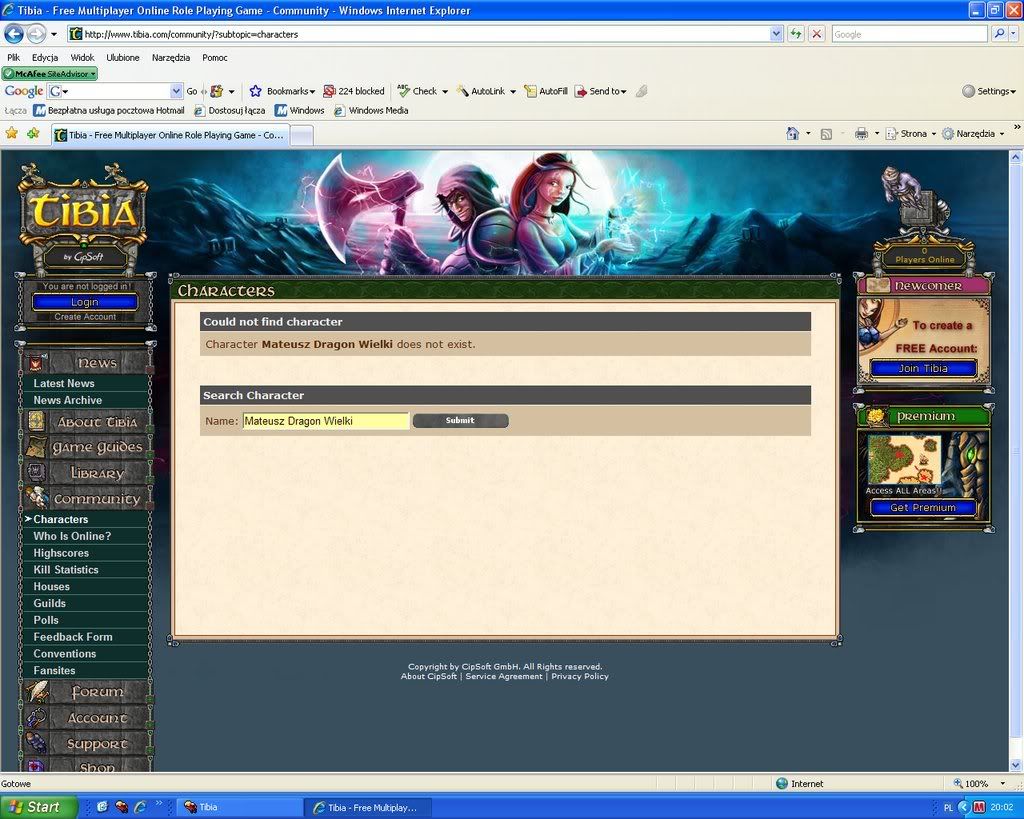Expand the AutoLink dropdown arrow
This screenshot has height=819, width=1024.
[513, 91]
